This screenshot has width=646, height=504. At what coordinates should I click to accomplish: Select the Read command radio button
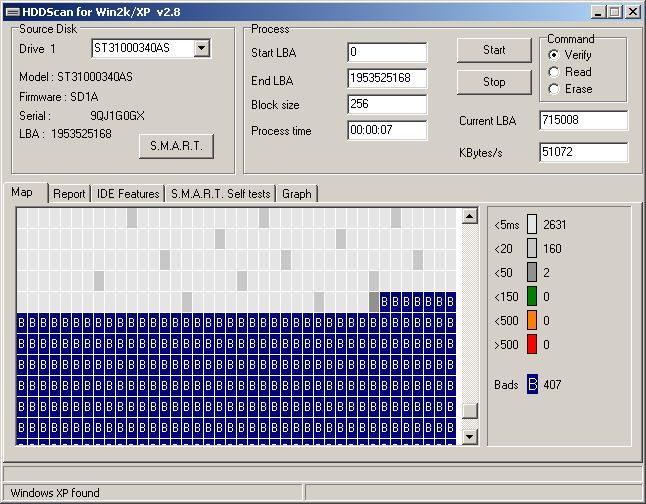(x=554, y=72)
